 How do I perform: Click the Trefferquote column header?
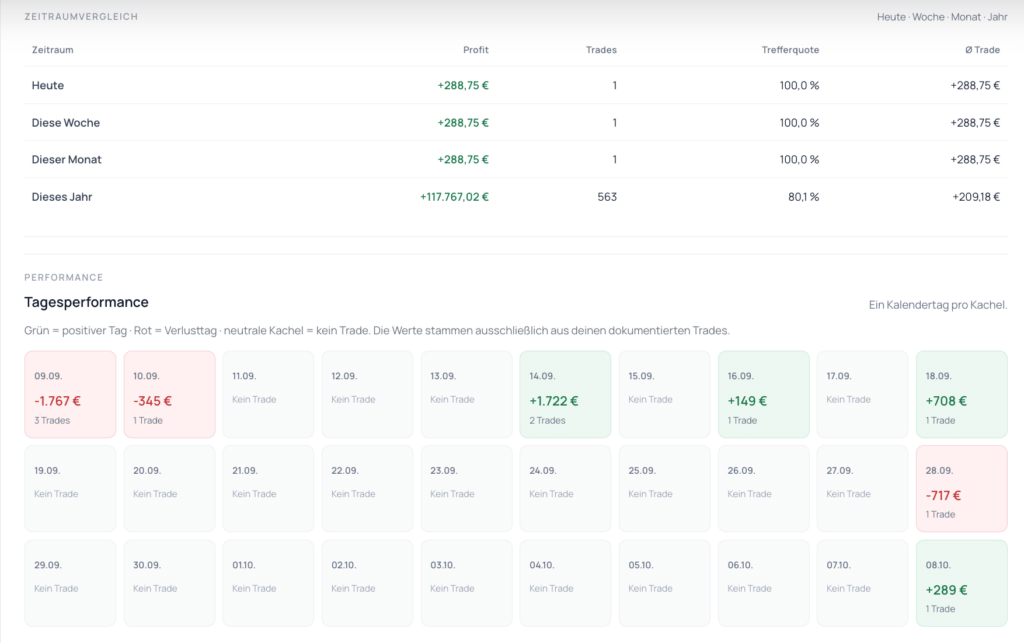coord(790,50)
